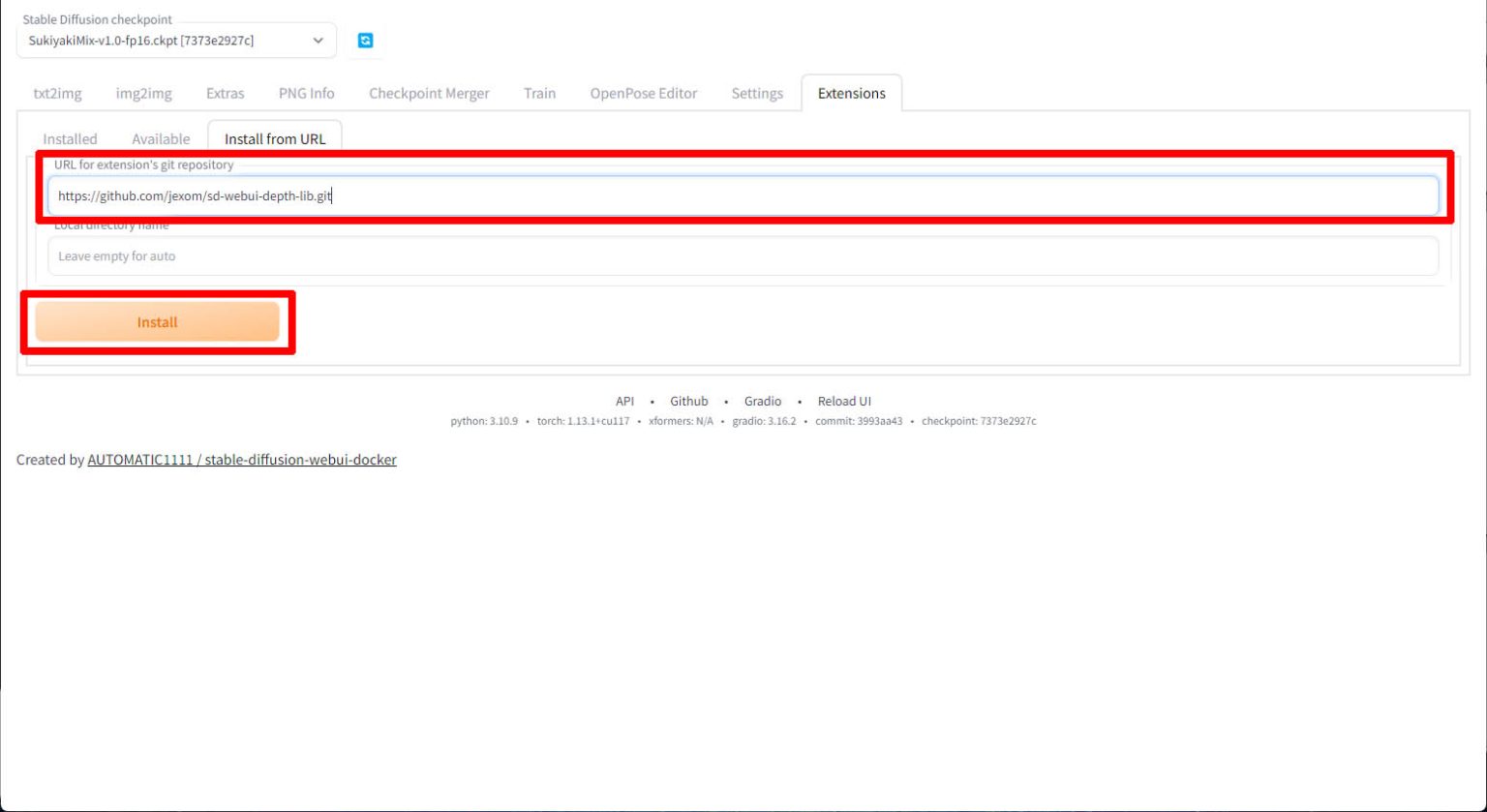The image size is (1487, 812).
Task: Open the OpenPose Editor tab
Action: point(643,94)
